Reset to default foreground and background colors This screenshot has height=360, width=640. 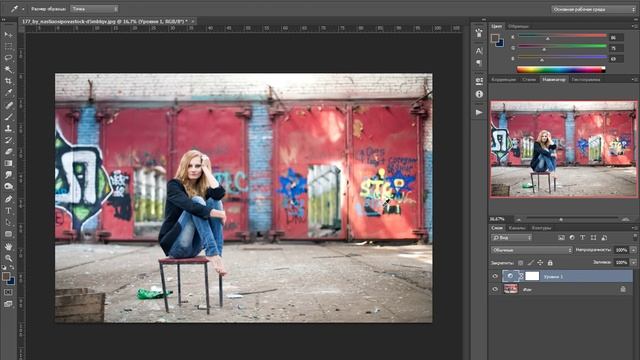[4, 268]
